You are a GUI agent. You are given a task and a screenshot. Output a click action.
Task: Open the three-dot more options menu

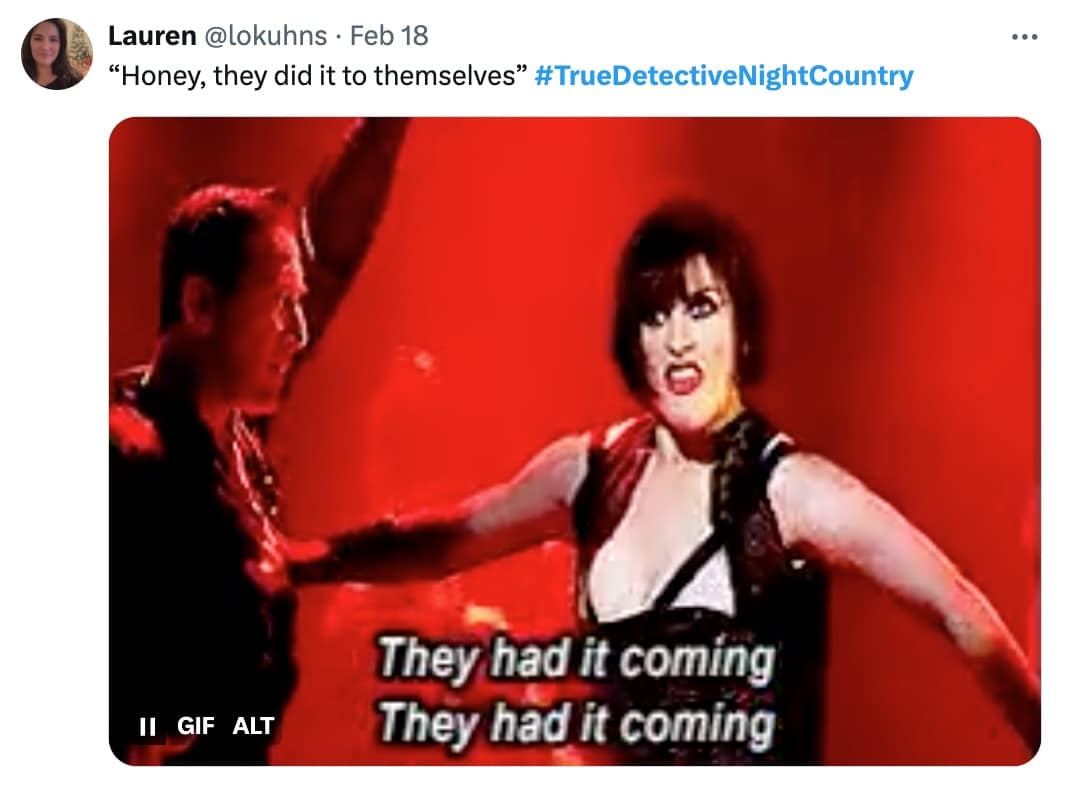1025,37
